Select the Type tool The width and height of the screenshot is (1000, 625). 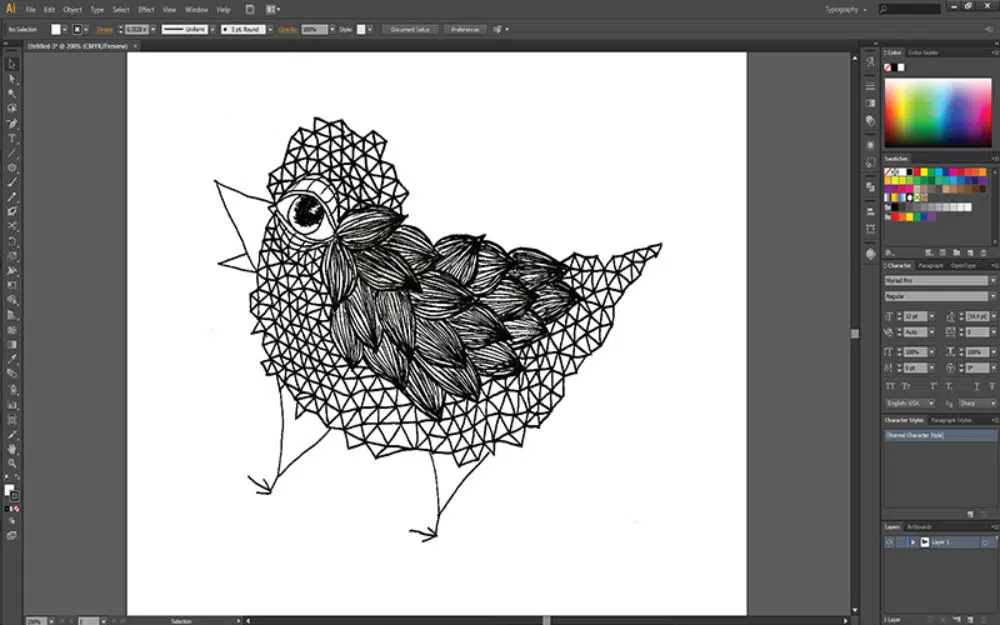click(x=13, y=138)
